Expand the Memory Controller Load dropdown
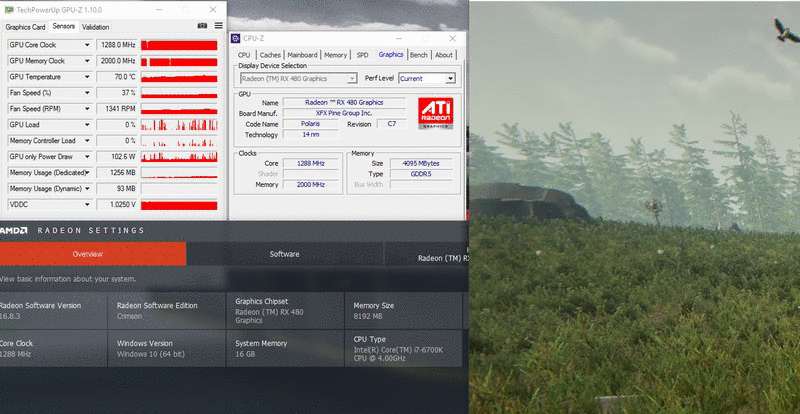The image size is (800, 414). click(87, 141)
